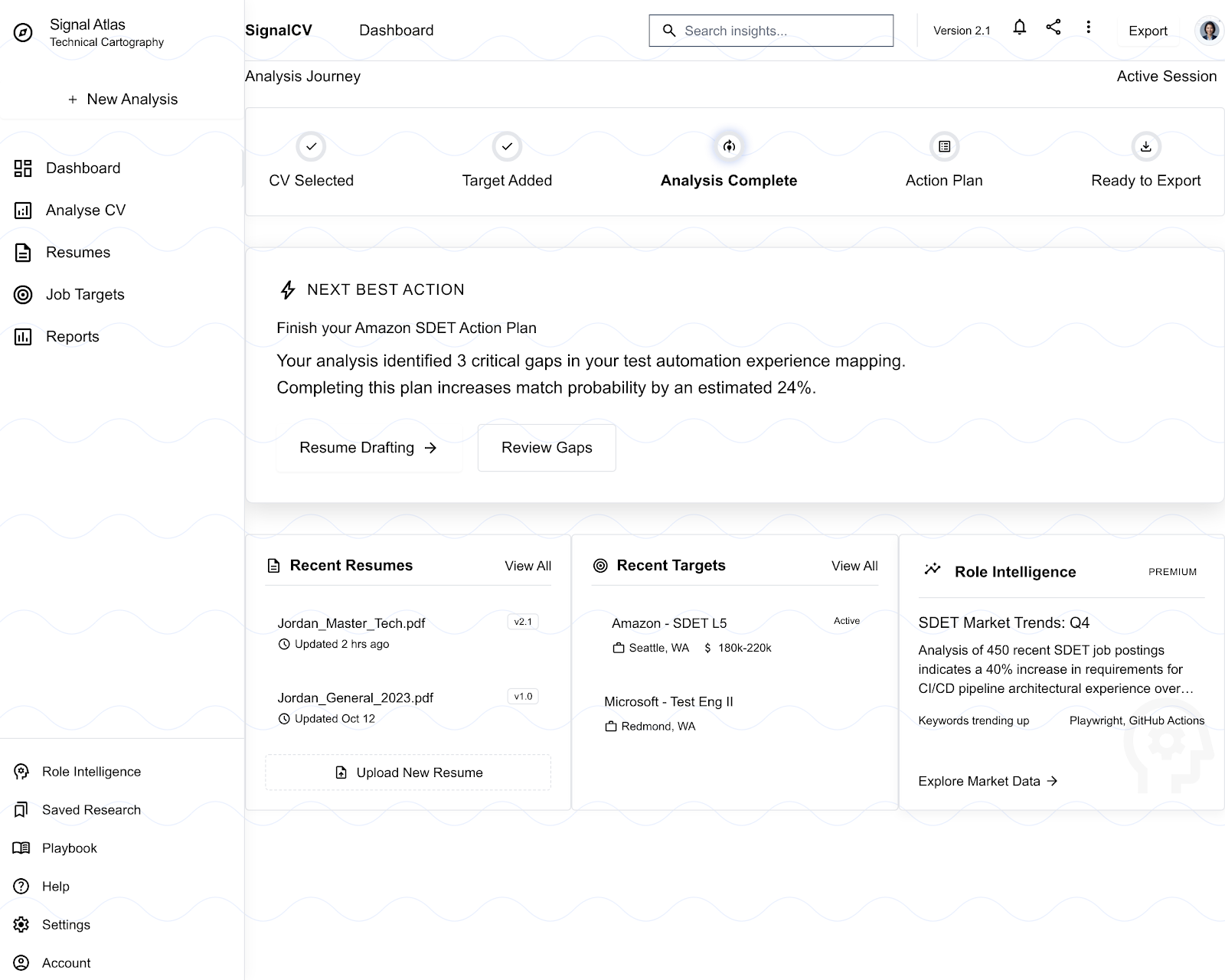Click the Explore Market Data link
The height and width of the screenshot is (980, 1225).
[x=988, y=781]
